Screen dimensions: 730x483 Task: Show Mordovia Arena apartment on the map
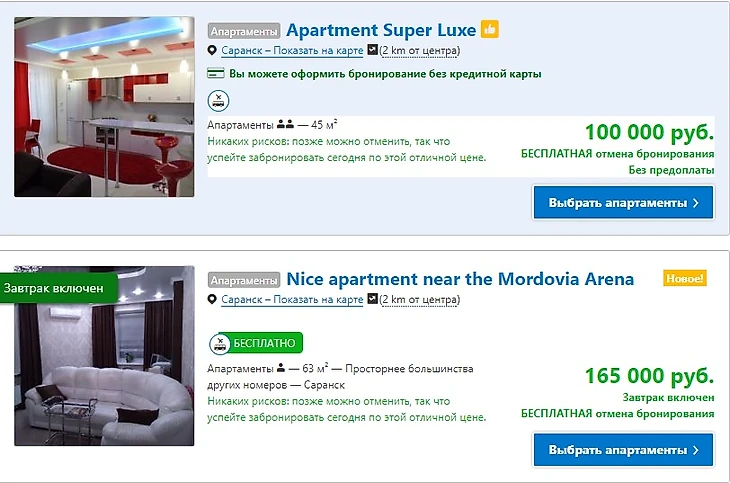292,299
